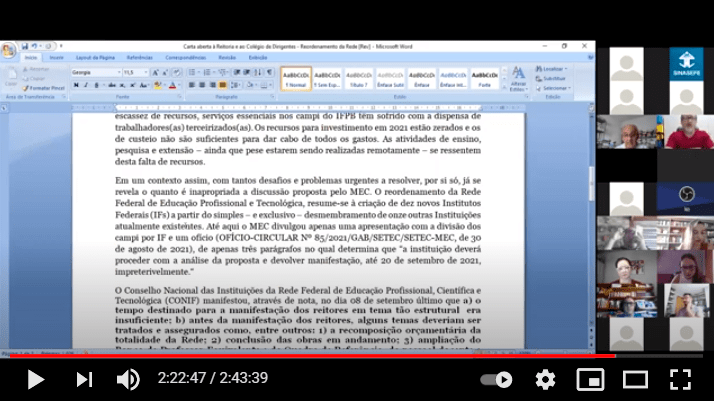Open the Referências ribbon tab

tap(139, 58)
